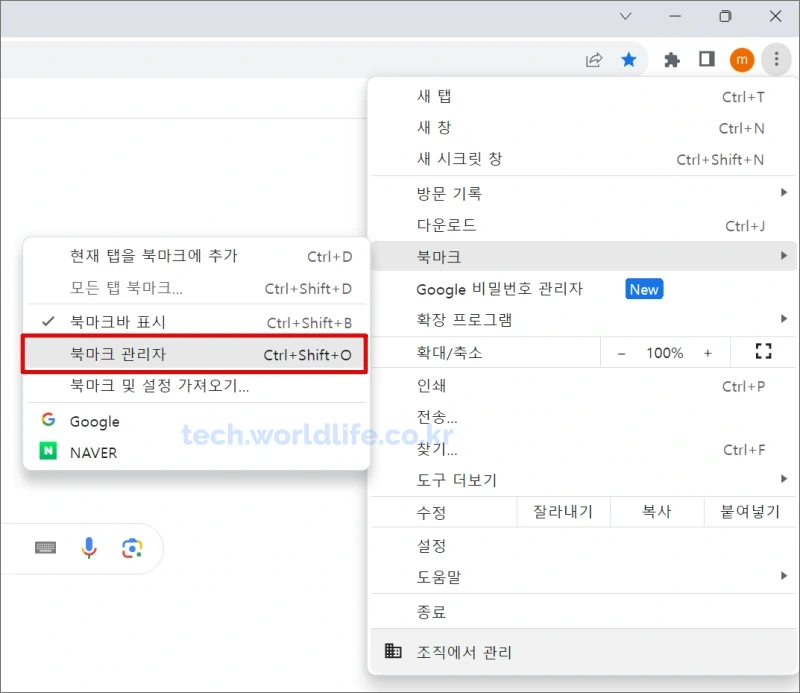Click the Google Lens camera icon
Viewport: 800px width, 693px height.
pyautogui.click(x=133, y=548)
